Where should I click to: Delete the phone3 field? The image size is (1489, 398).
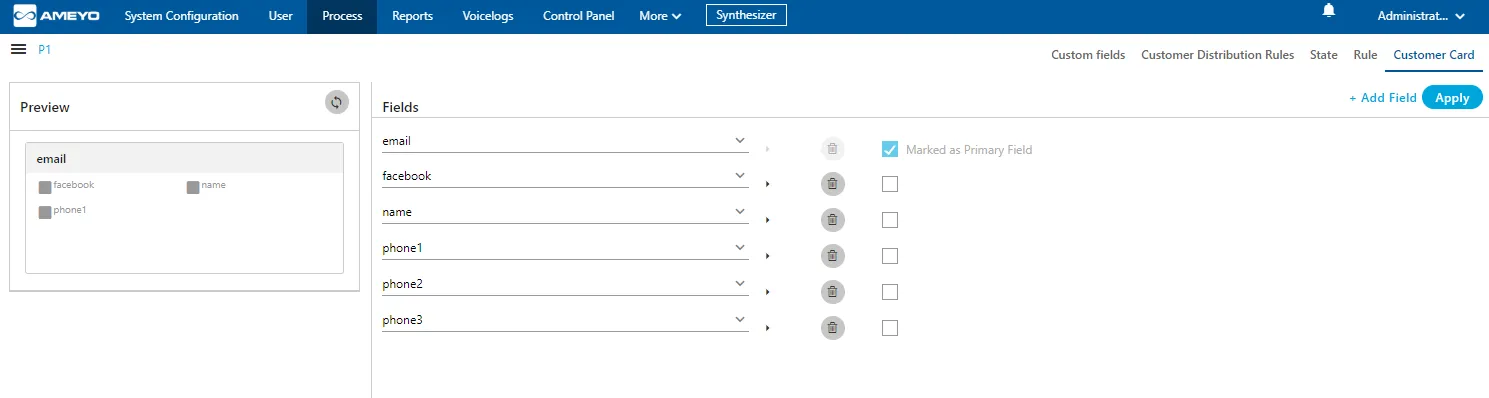click(x=833, y=328)
